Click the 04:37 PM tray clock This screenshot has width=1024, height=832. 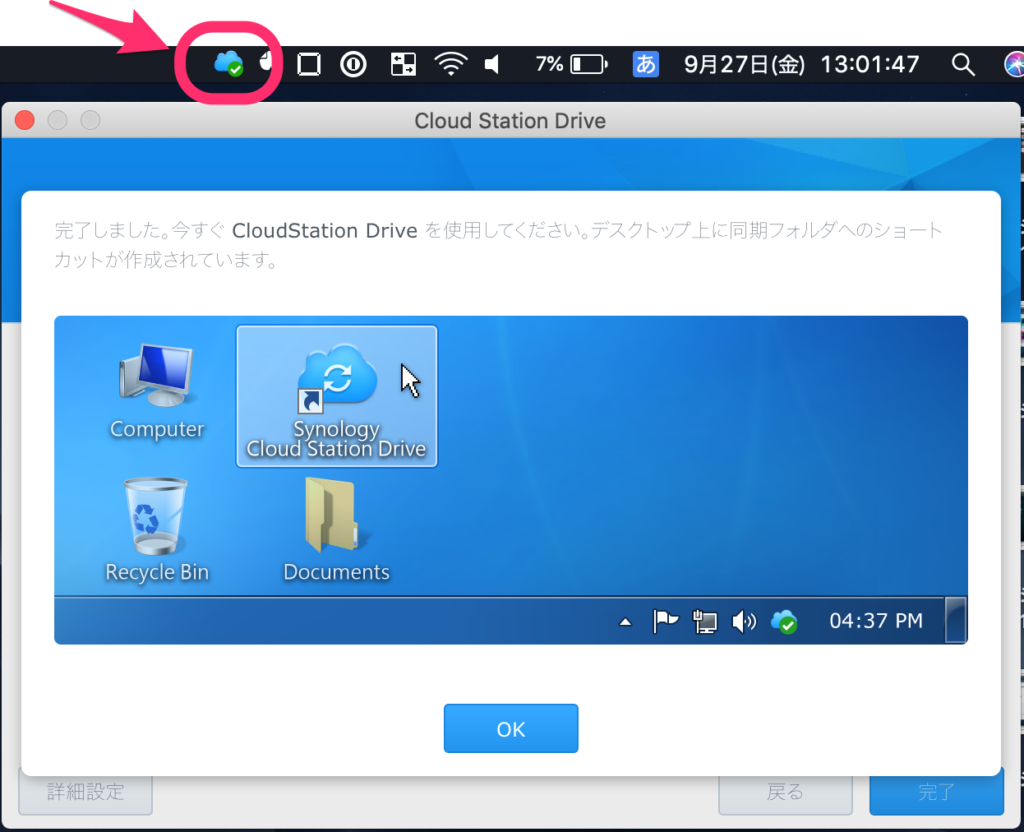click(x=876, y=622)
